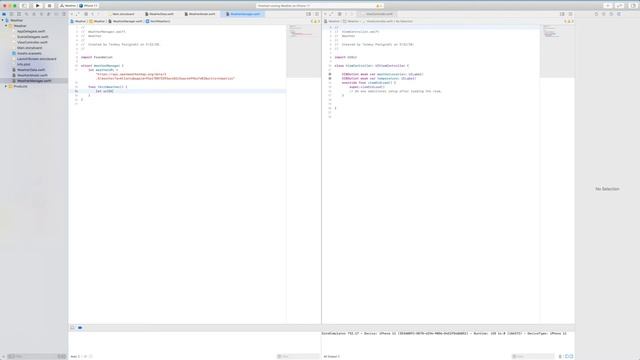
Task: Click Weather project in left jump bar
Action: (78, 21)
